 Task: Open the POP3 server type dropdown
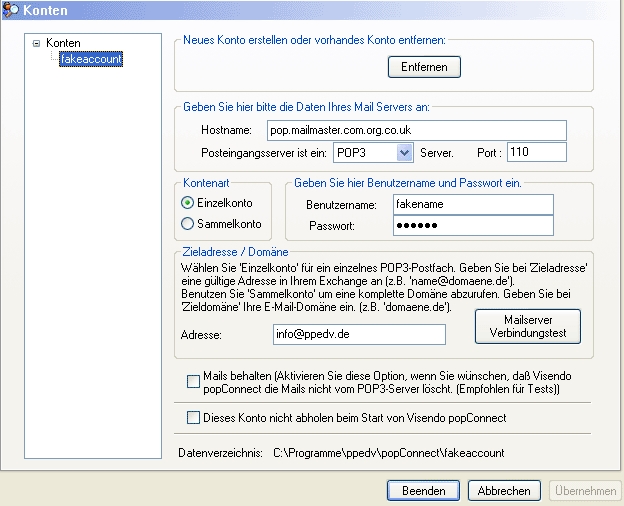pyautogui.click(x=404, y=153)
